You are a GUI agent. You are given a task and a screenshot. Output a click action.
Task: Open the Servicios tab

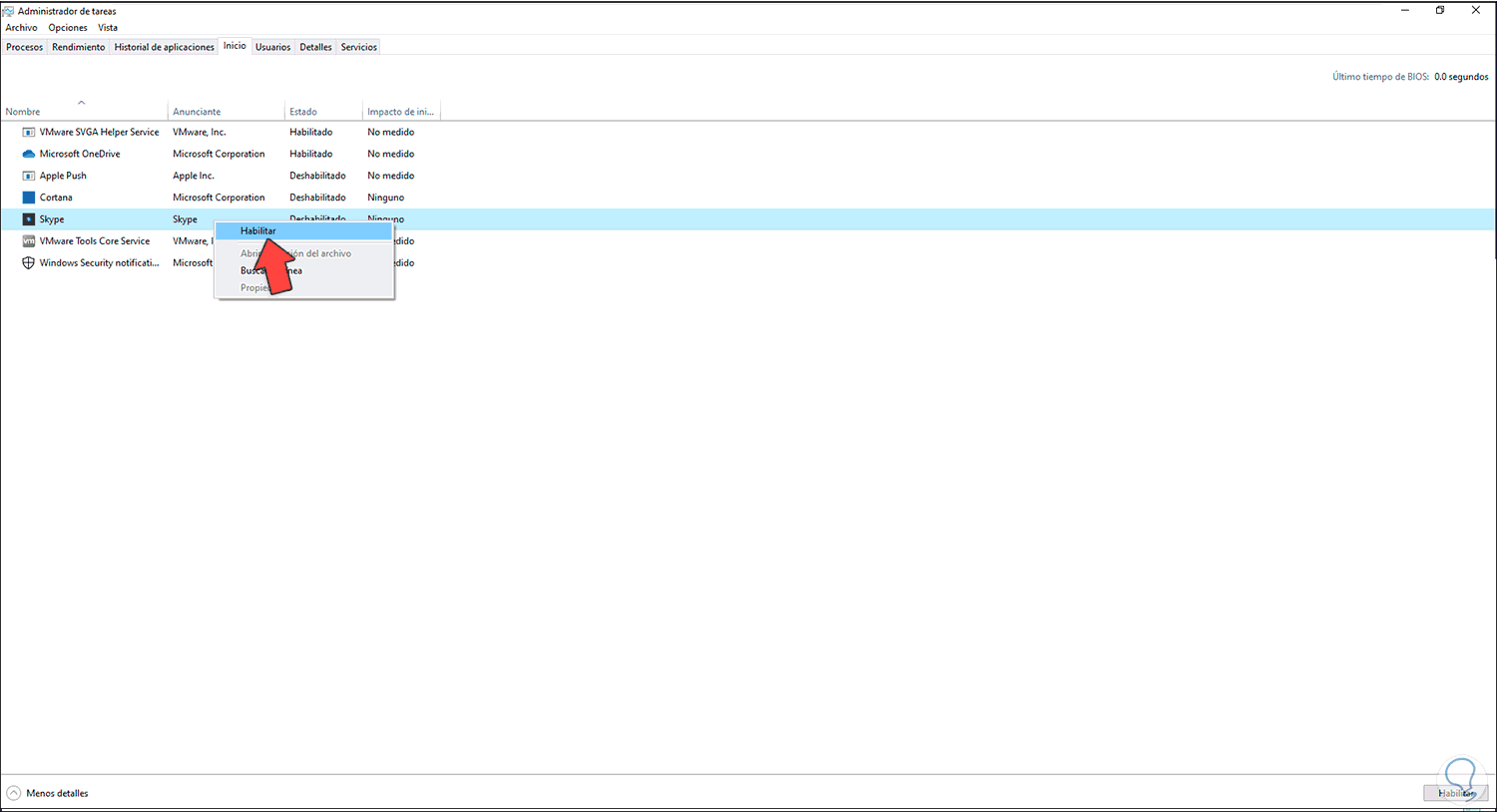point(359,47)
